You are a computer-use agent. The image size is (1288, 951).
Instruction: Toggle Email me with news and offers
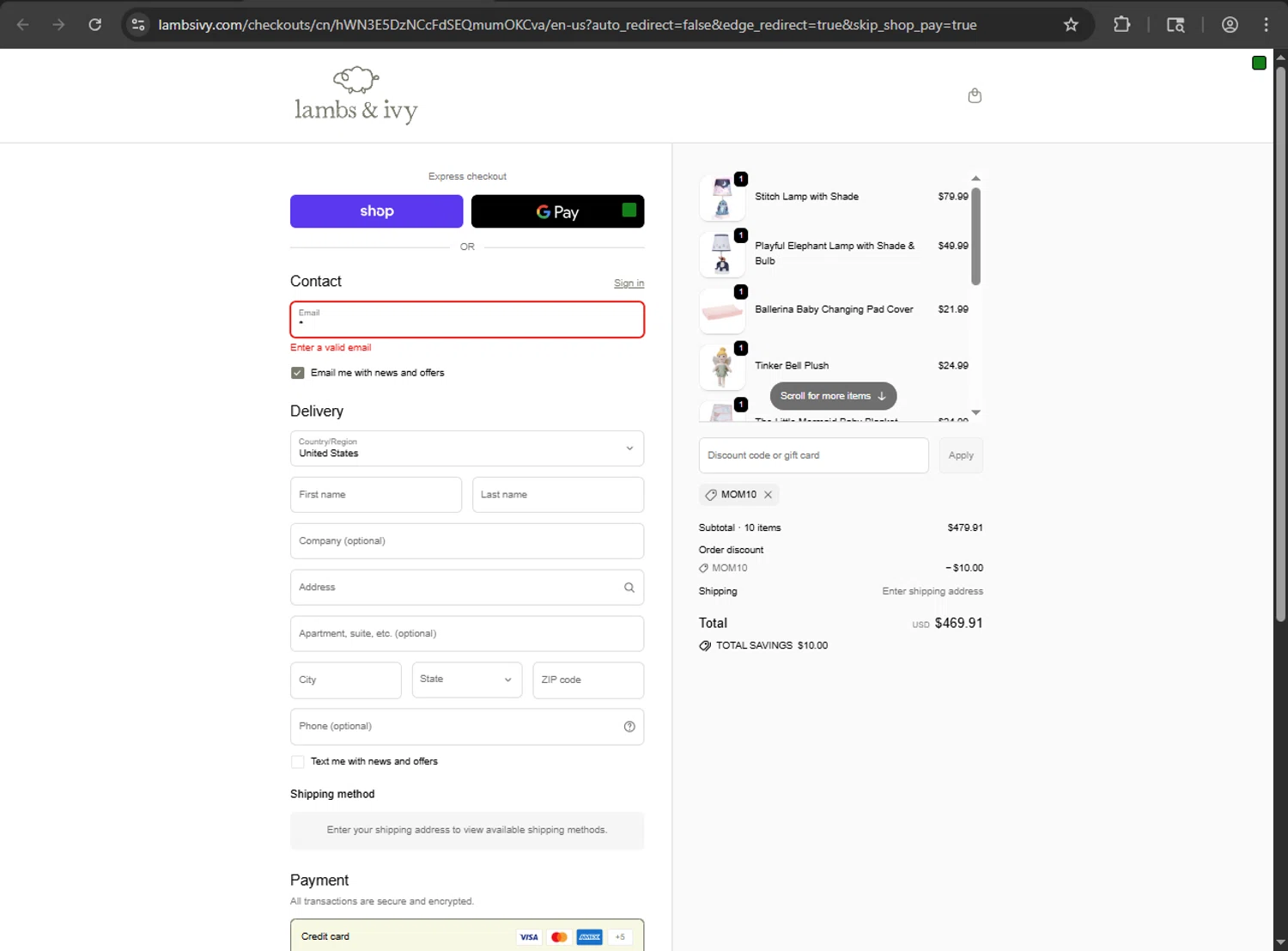tap(298, 373)
